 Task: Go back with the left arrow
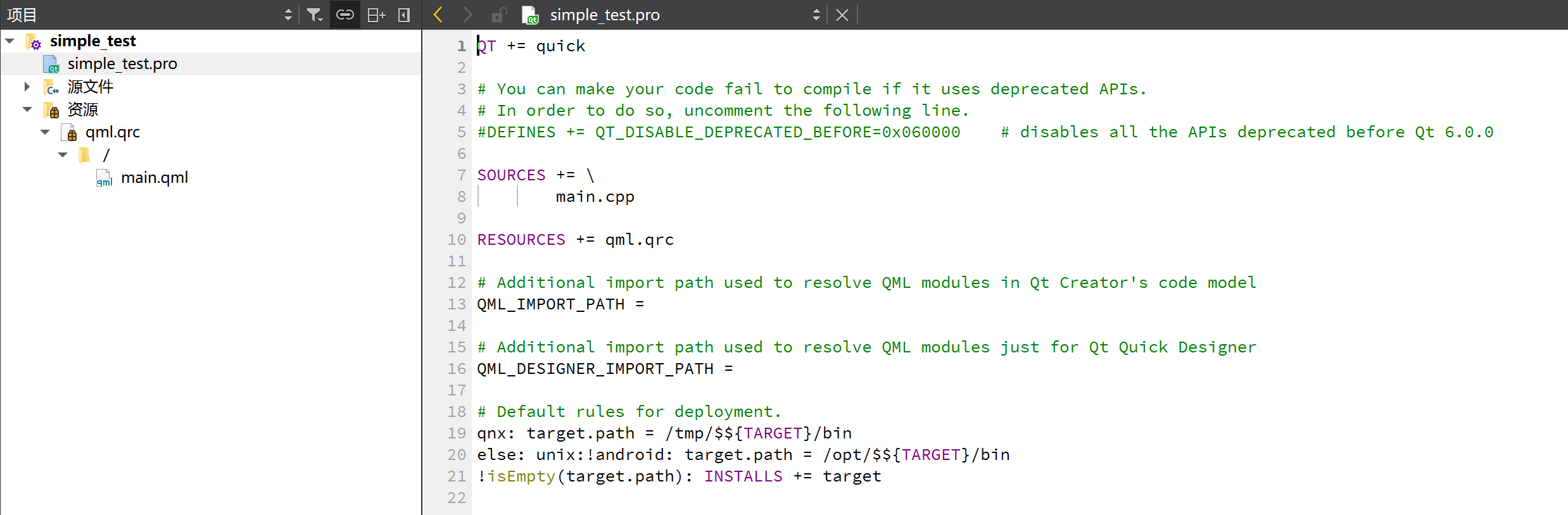click(x=438, y=15)
